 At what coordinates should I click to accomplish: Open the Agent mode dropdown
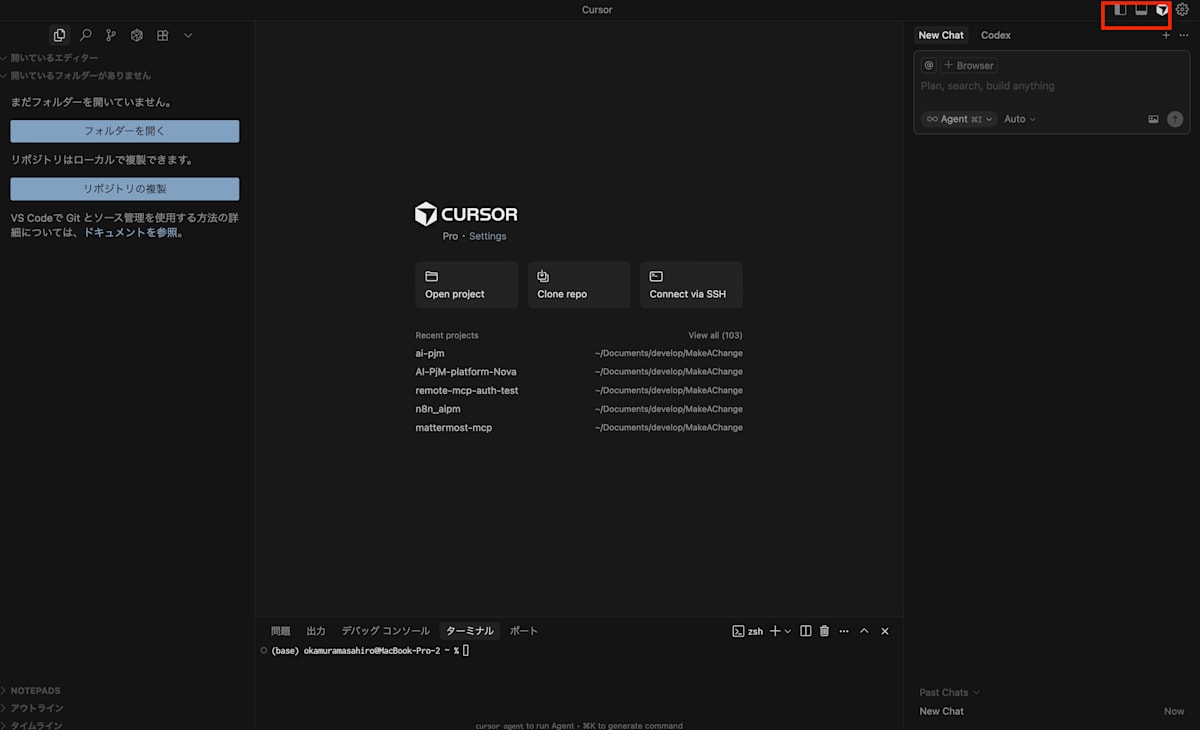[x=959, y=119]
